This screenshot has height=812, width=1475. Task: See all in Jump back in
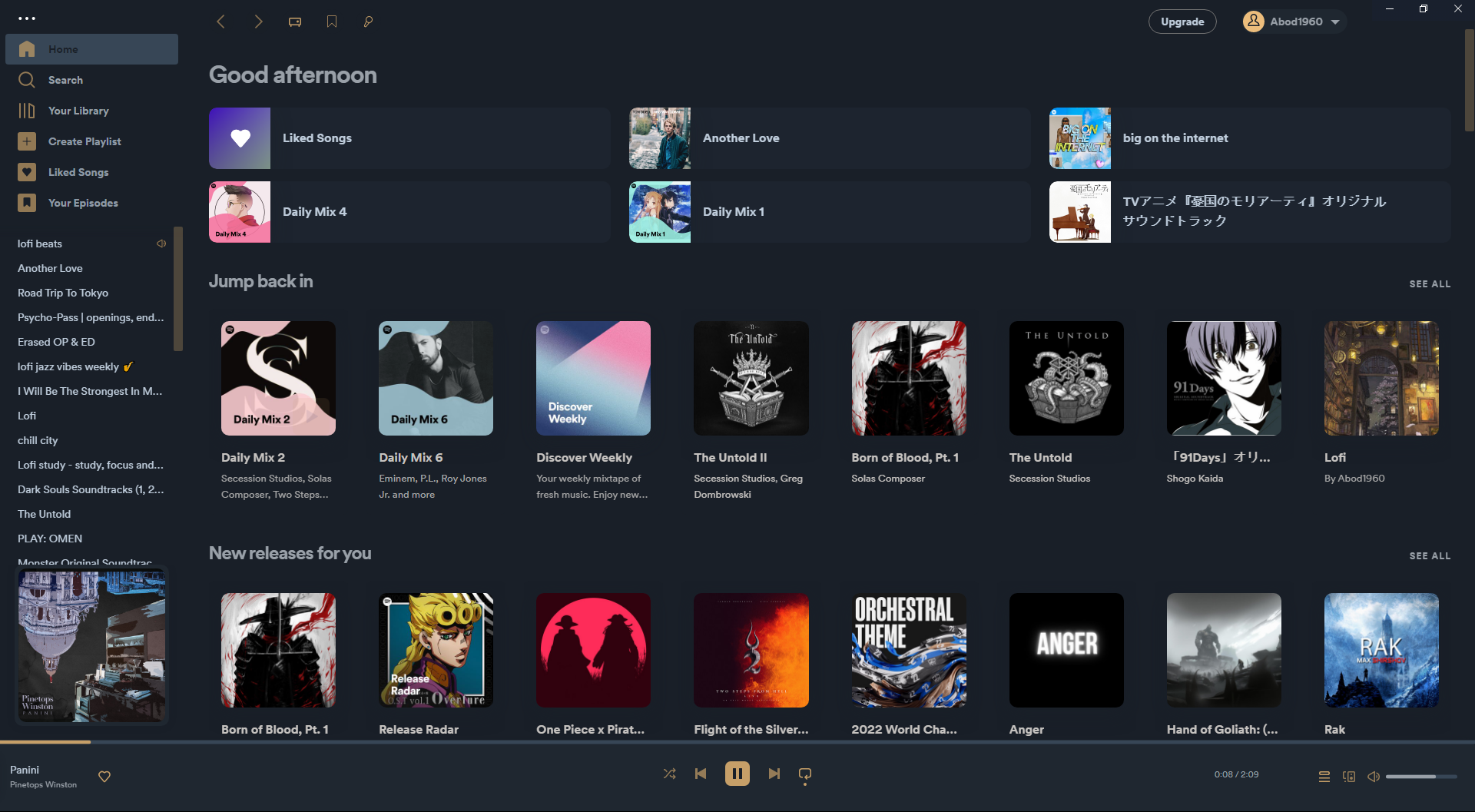[1430, 284]
